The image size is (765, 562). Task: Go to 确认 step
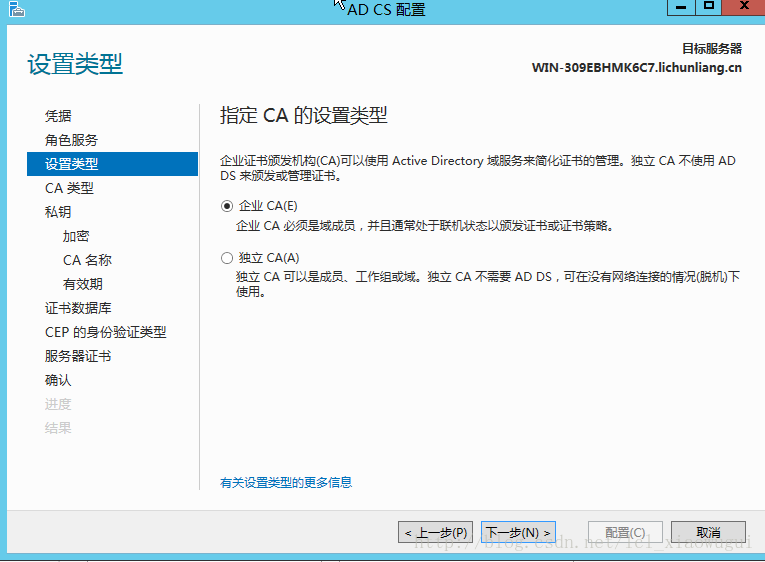[x=58, y=380]
